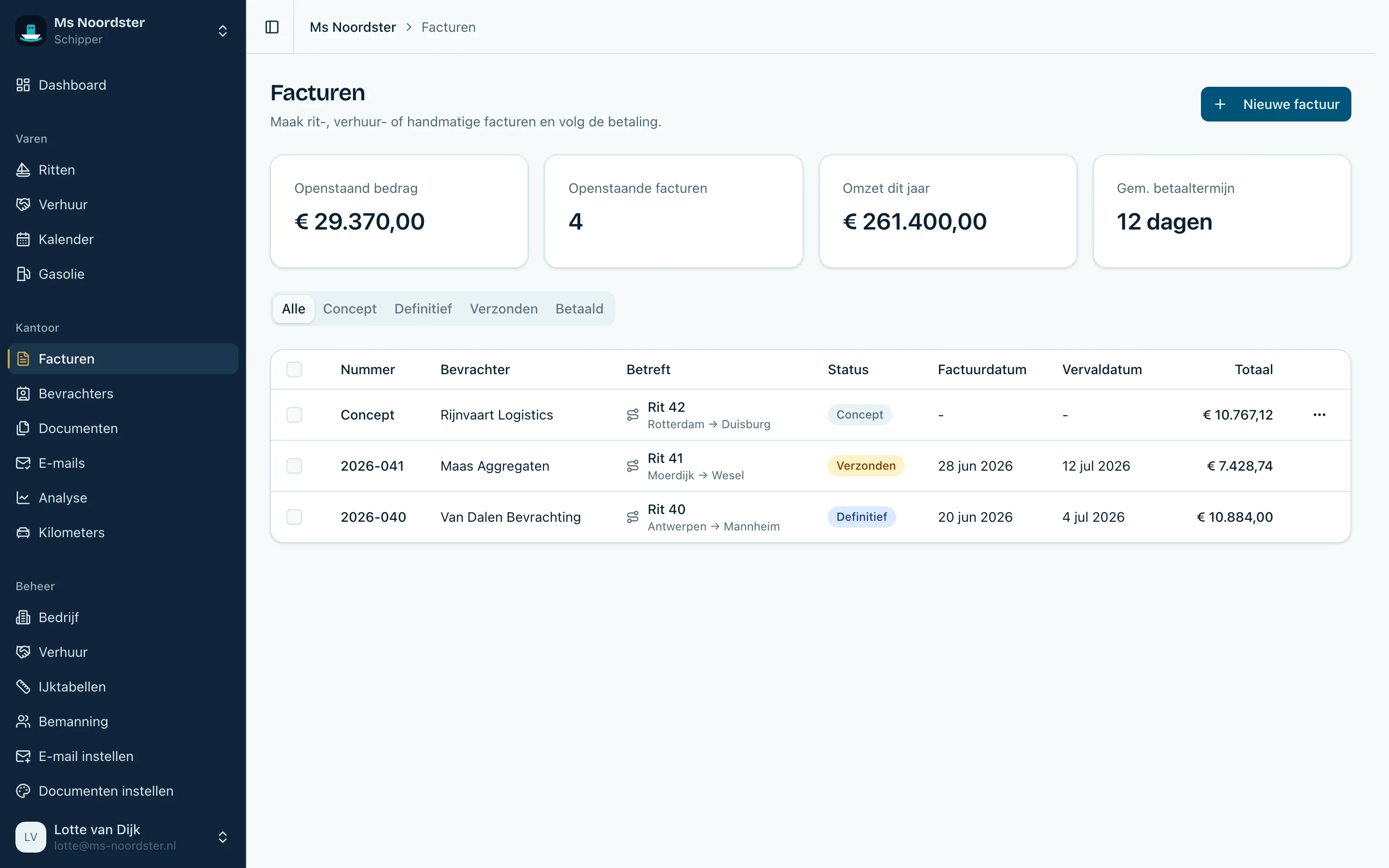
Task: Click the Kalender calendar icon
Action: 23,239
